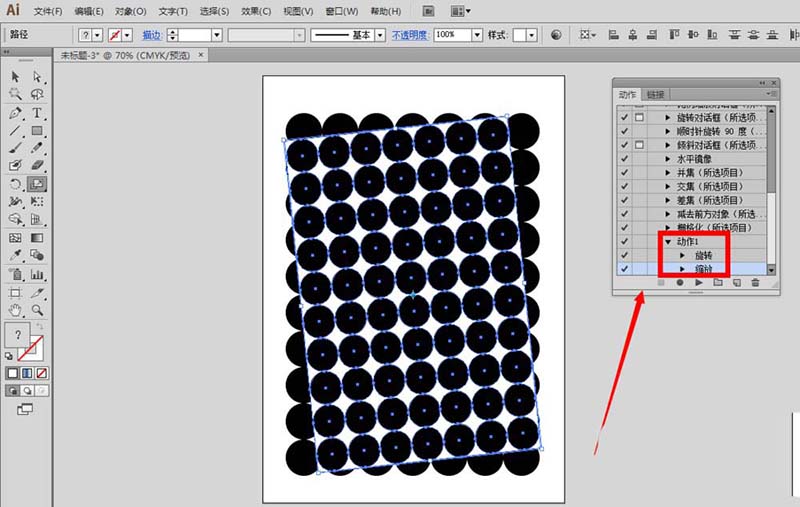The image size is (800, 507).
Task: Click the 描边 stroke link
Action: tap(151, 35)
